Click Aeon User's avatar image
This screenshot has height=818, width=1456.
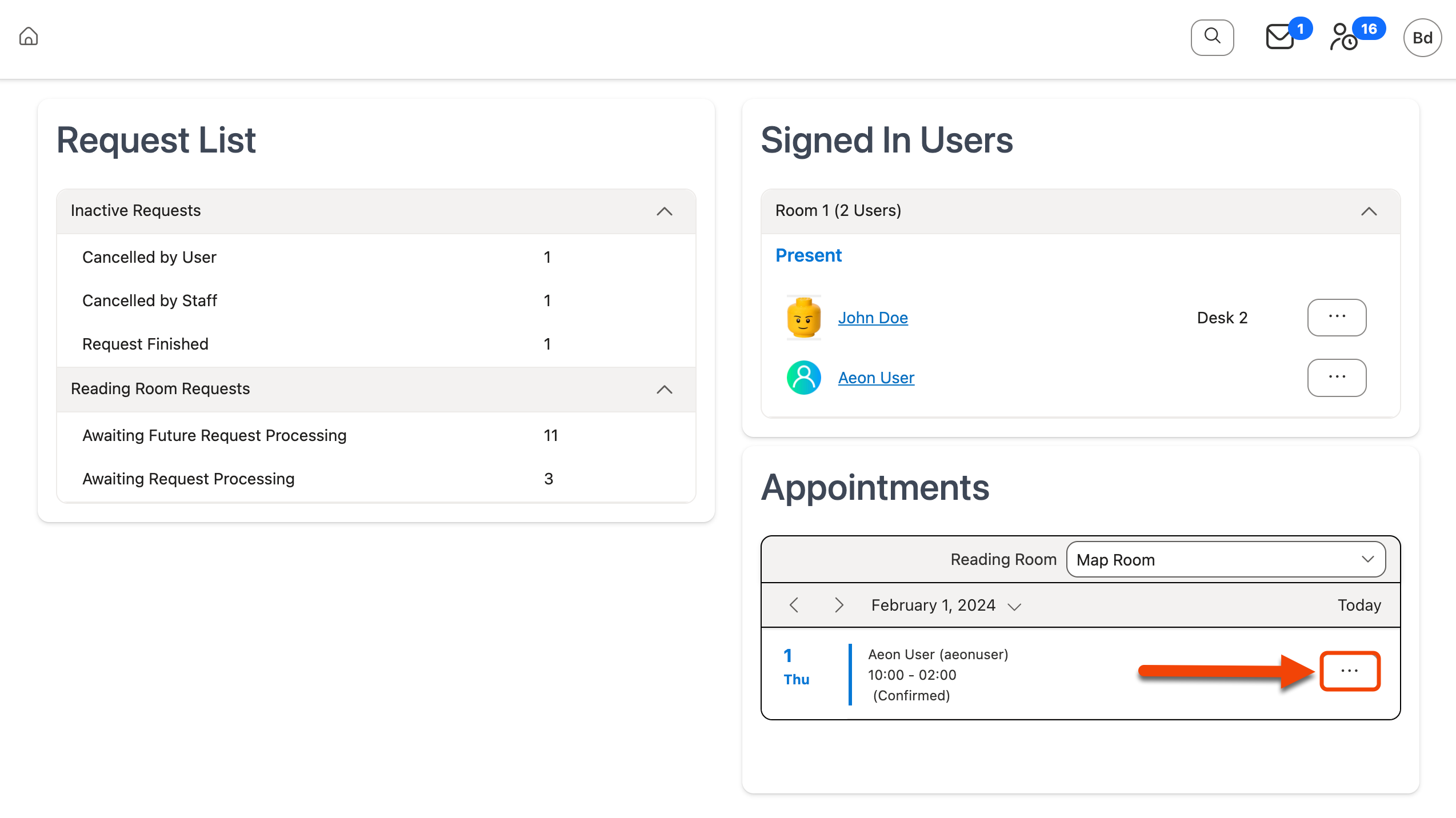803,377
